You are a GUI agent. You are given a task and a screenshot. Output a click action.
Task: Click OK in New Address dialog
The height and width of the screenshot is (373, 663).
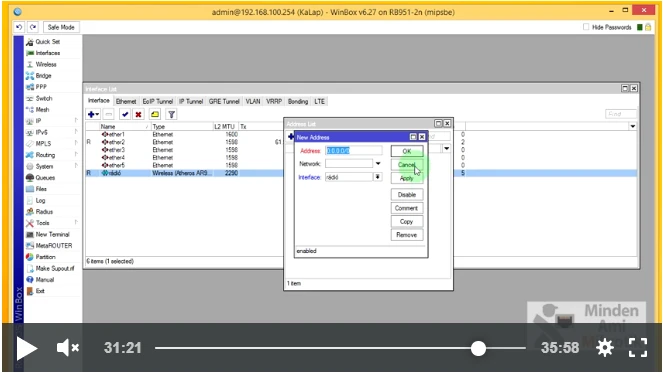coord(407,151)
